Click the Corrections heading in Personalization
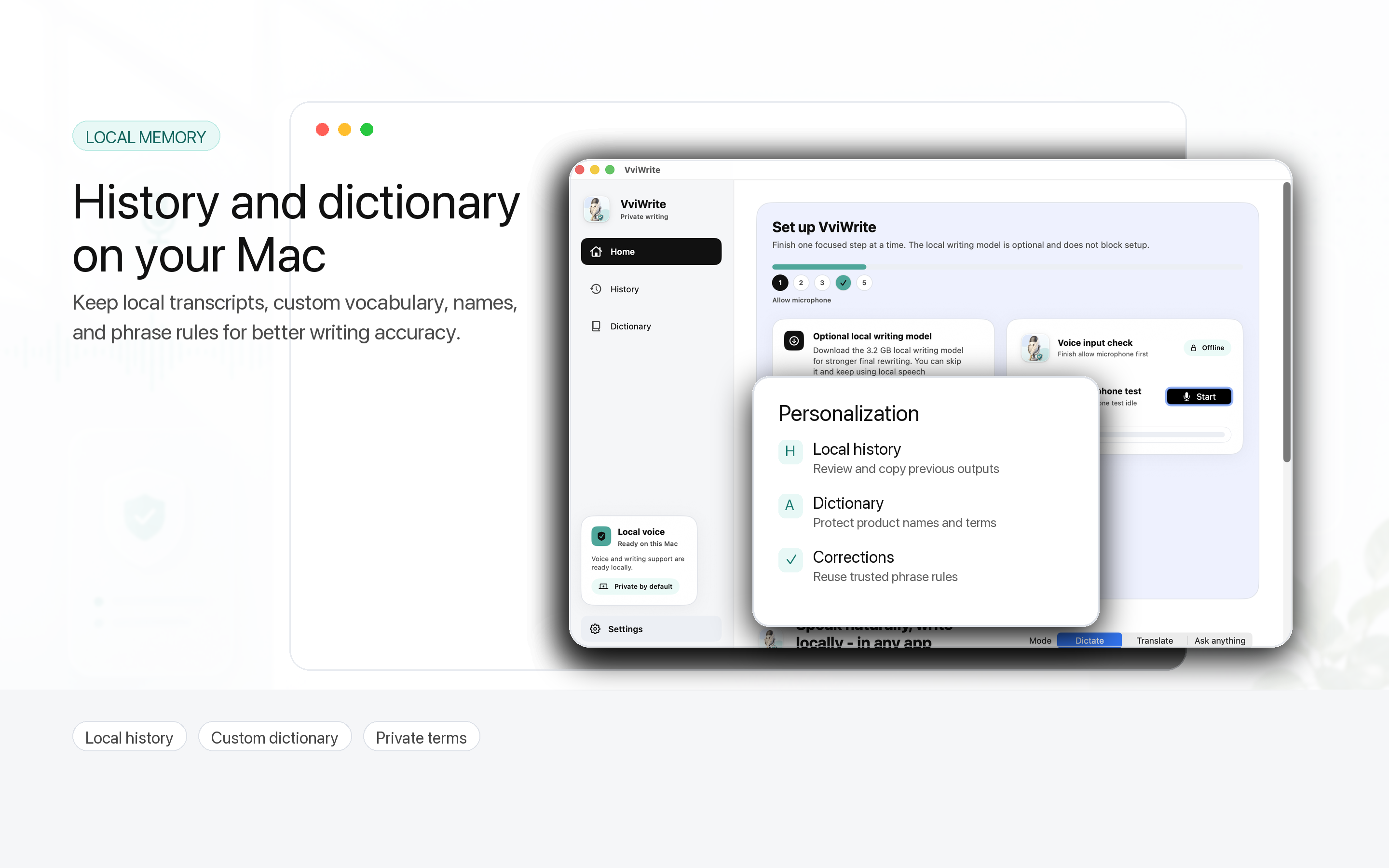 click(853, 557)
